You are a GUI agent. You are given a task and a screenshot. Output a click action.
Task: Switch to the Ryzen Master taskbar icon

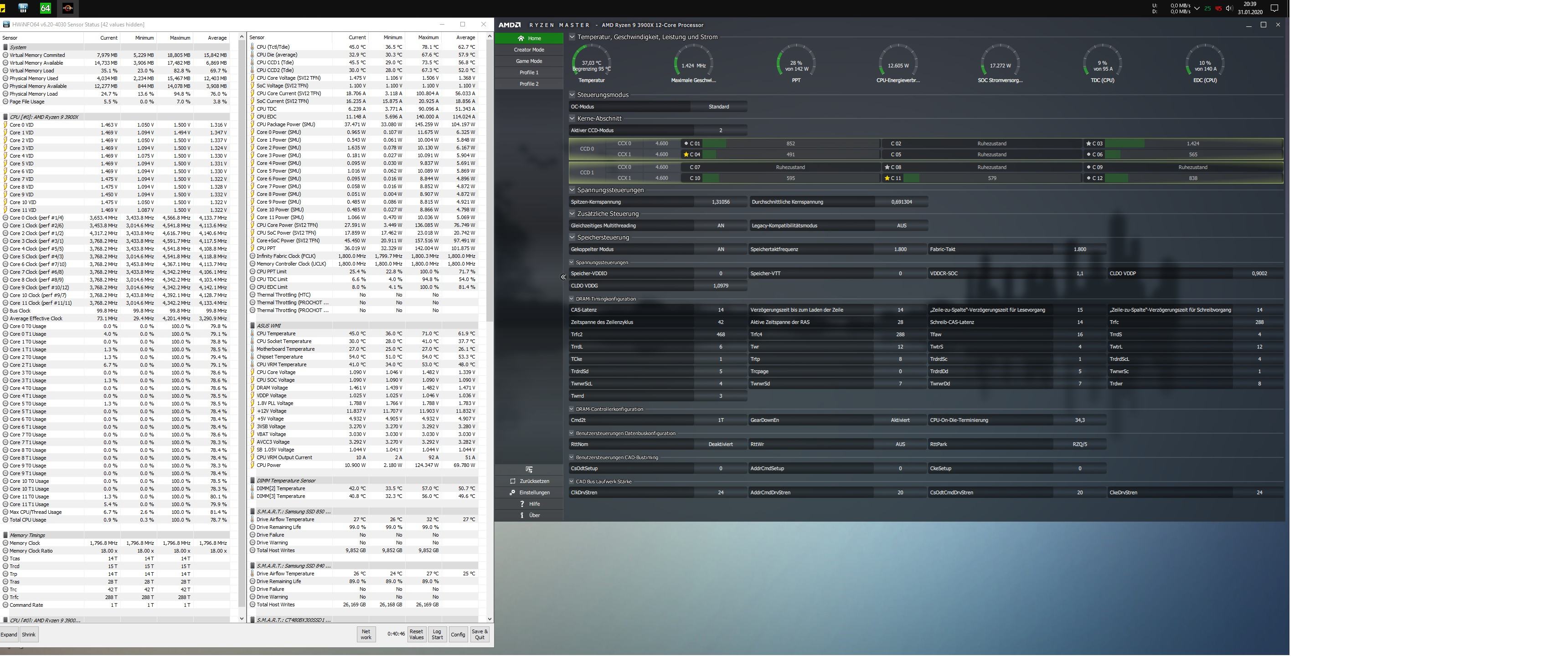(x=67, y=8)
